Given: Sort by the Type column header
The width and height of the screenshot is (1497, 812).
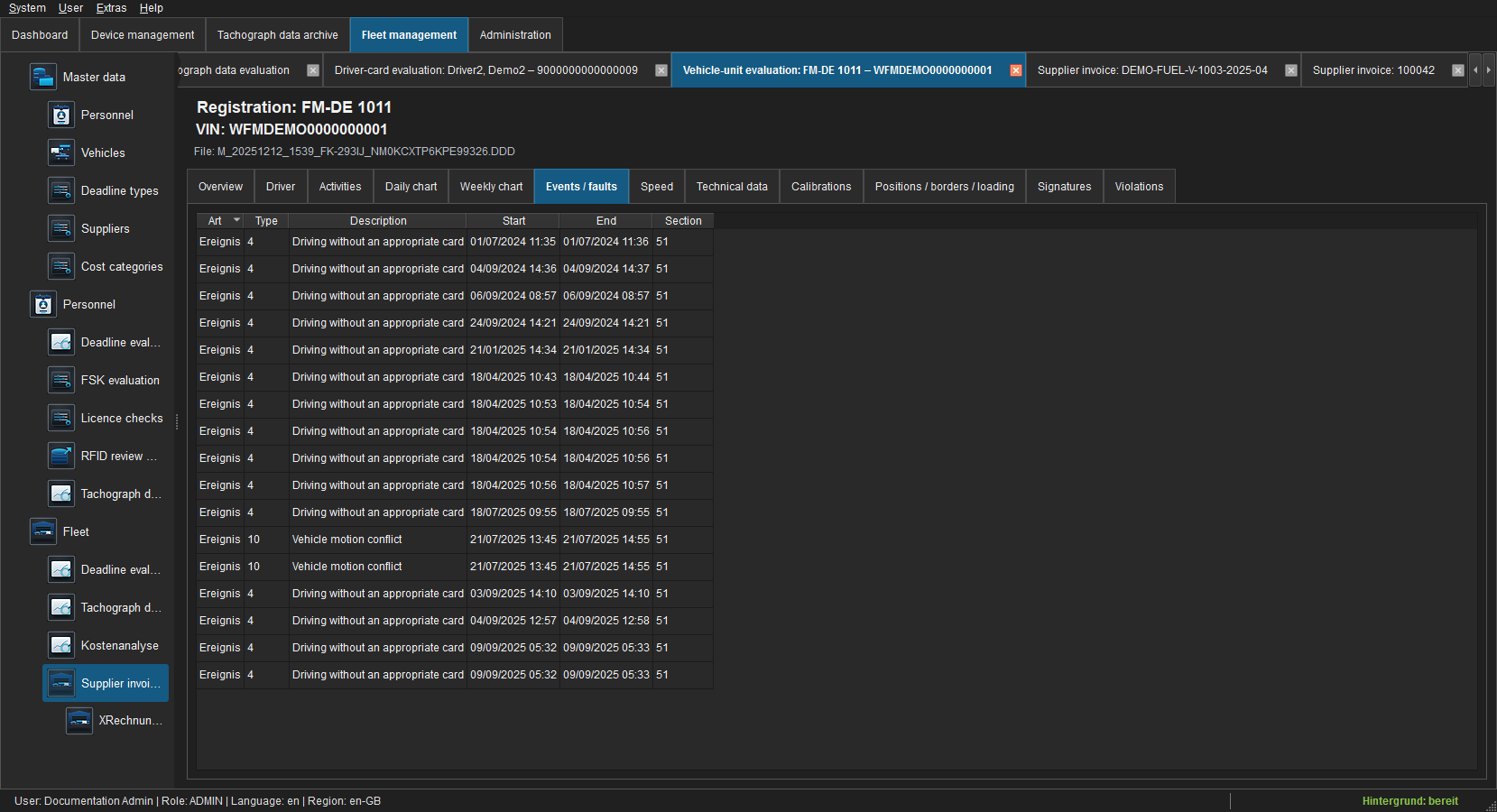Looking at the screenshot, I should (x=266, y=220).
